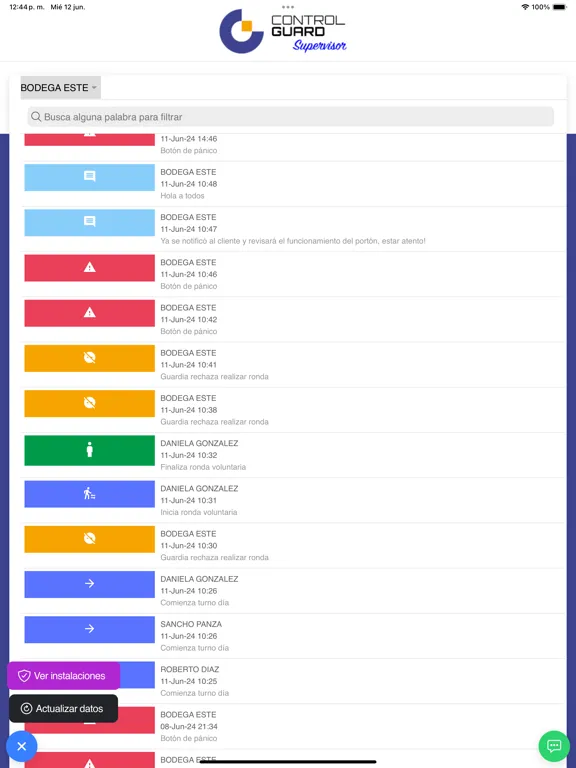
Task: Open the chat message icon for 'Hola a todos'
Action: (90, 177)
